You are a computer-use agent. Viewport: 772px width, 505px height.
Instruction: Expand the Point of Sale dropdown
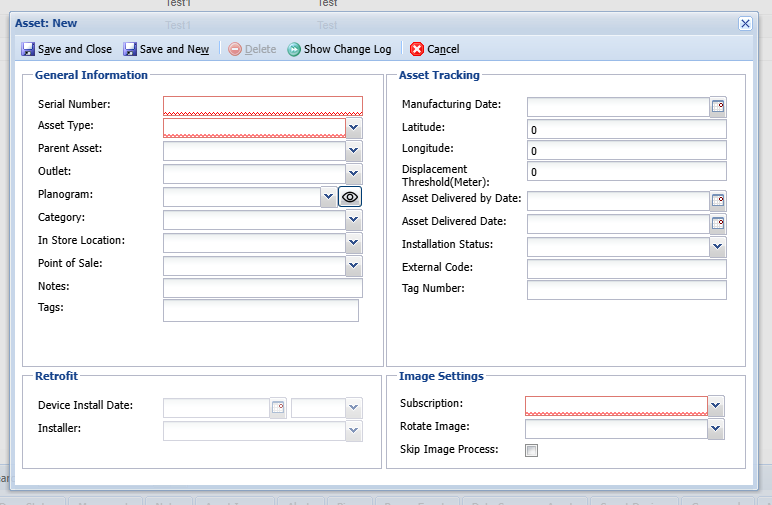point(354,265)
